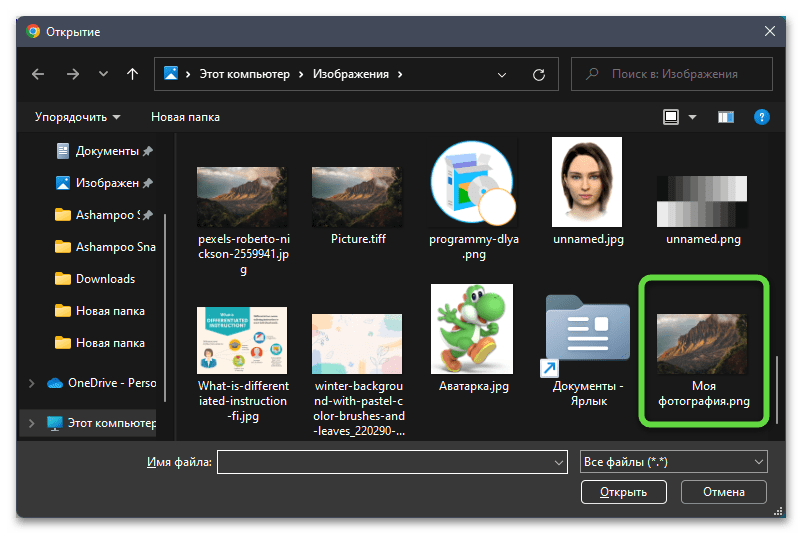802x534 pixels.
Task: Select the Моя фотография.png thumbnail
Action: coord(703,352)
